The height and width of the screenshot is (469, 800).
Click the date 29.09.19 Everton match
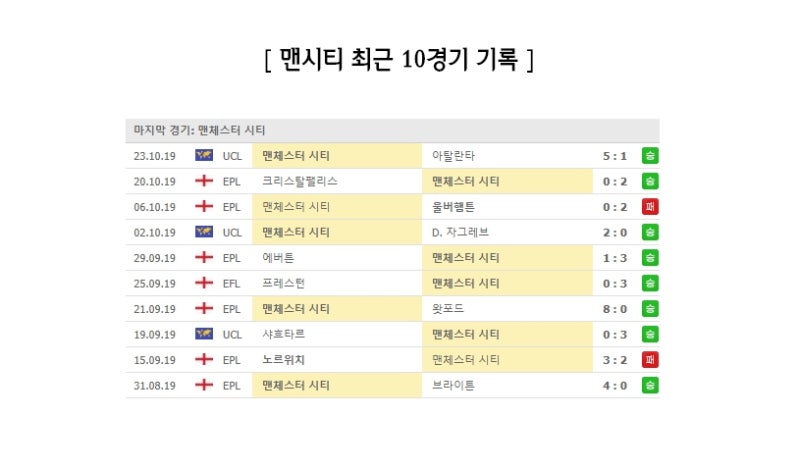[155, 258]
